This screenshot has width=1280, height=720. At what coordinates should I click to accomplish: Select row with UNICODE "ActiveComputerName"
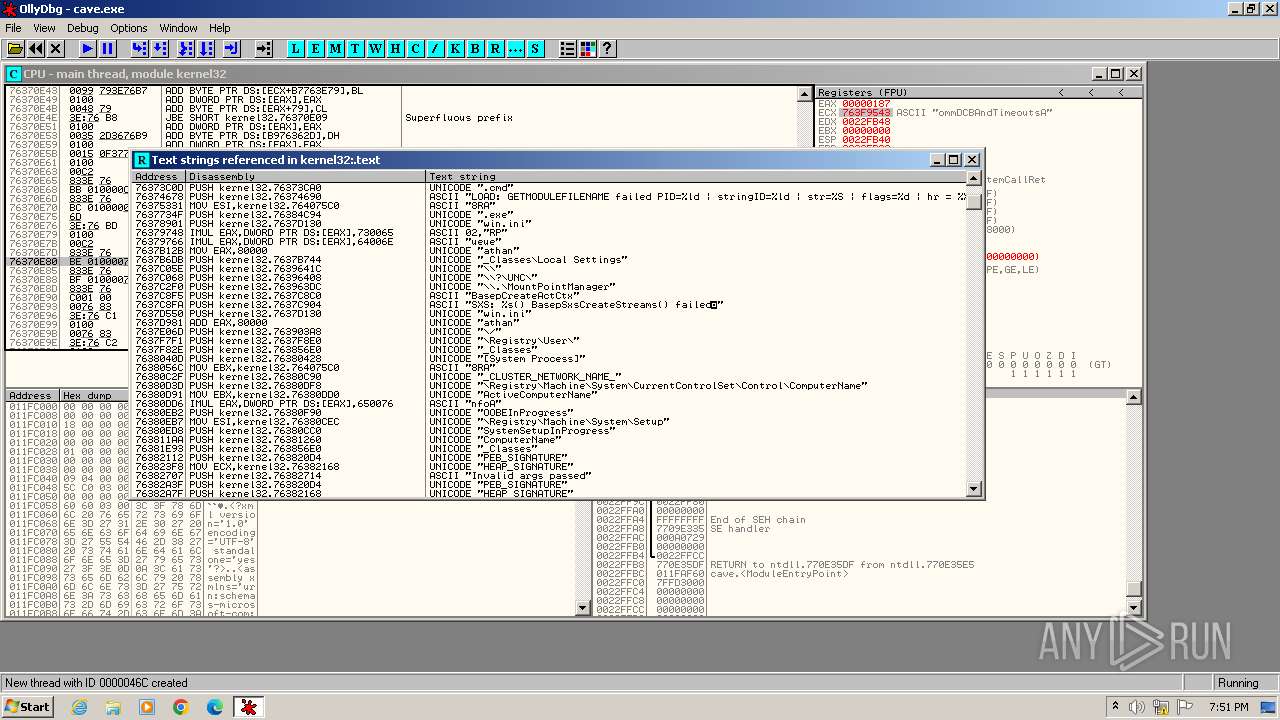pos(550,395)
